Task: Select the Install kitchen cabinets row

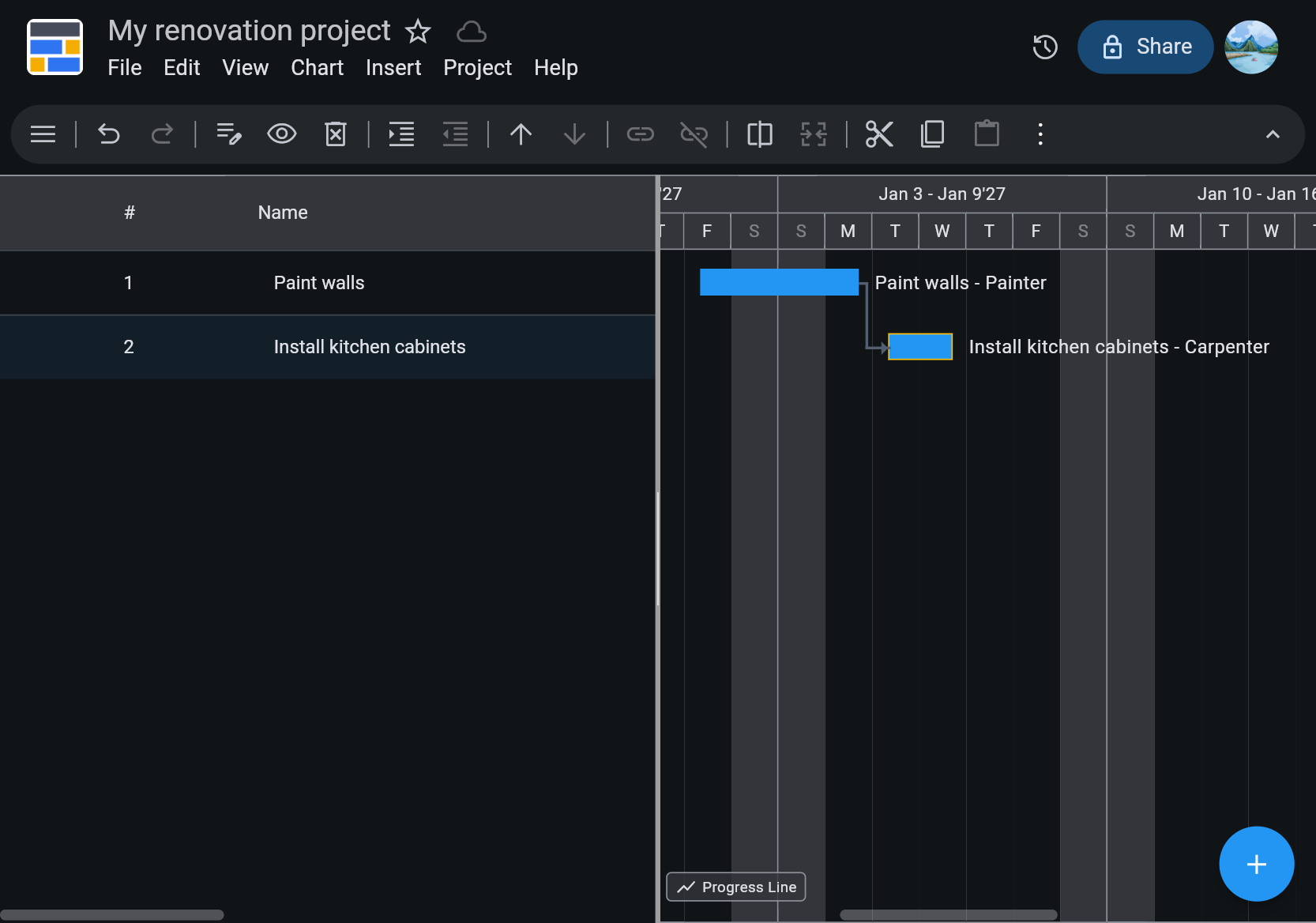Action: coord(328,347)
